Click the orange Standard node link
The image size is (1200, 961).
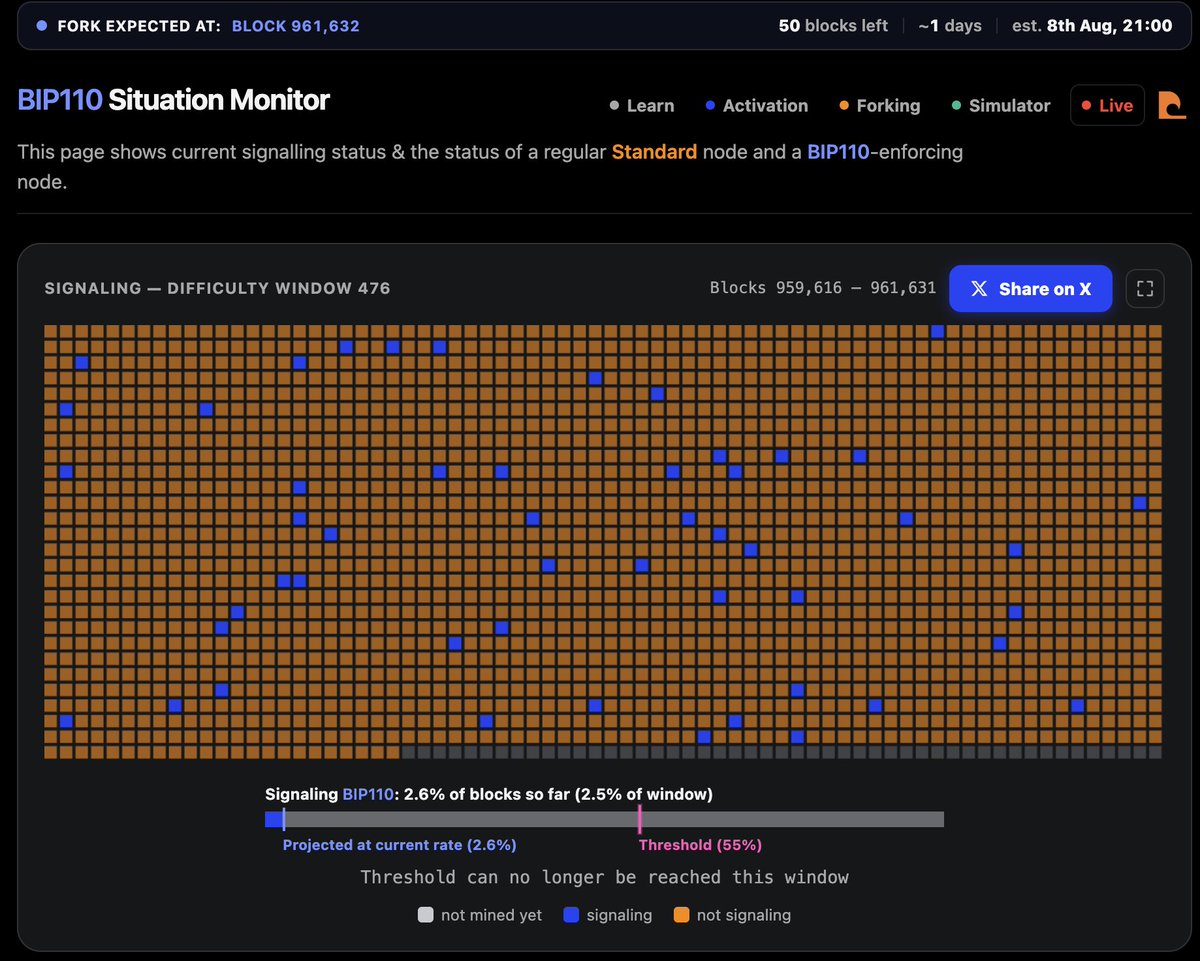pos(654,153)
